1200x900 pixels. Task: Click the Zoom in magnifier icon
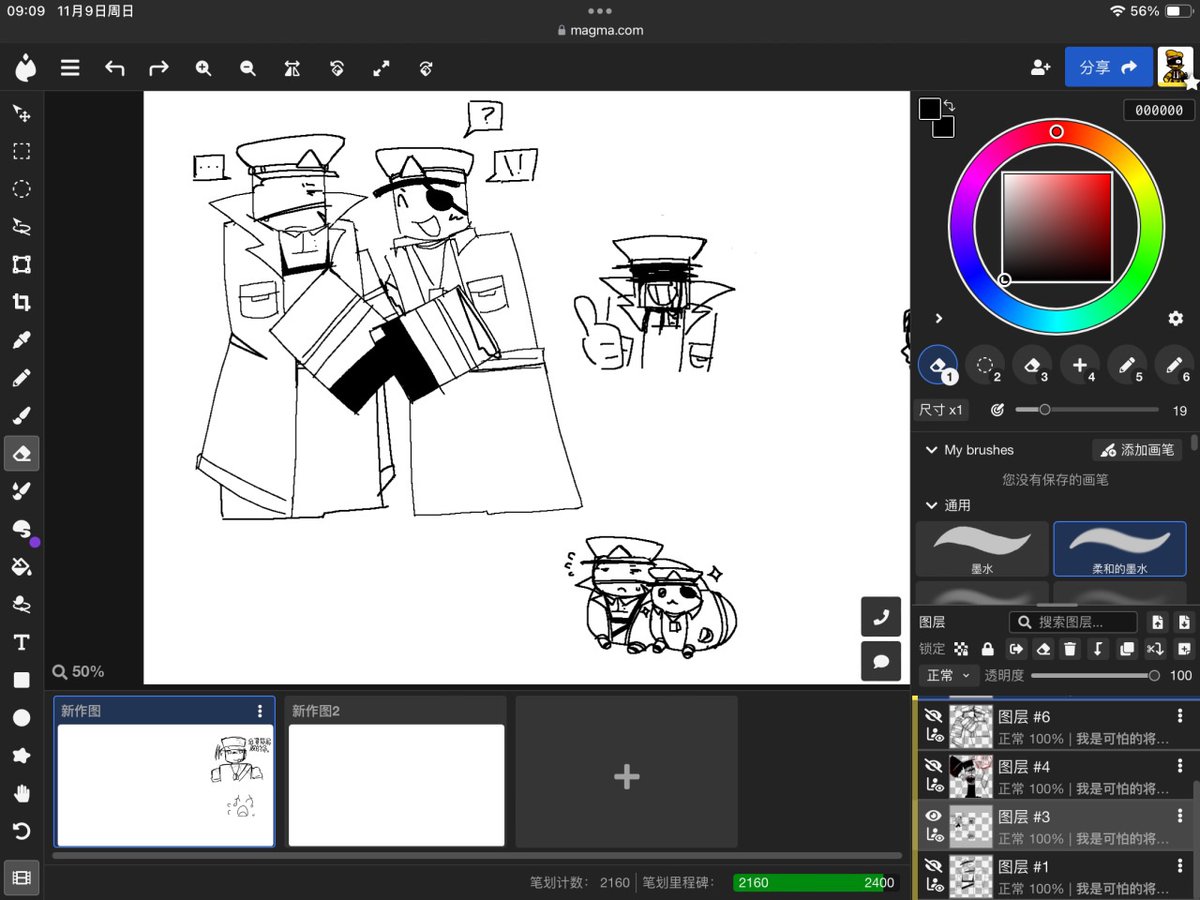click(x=203, y=68)
